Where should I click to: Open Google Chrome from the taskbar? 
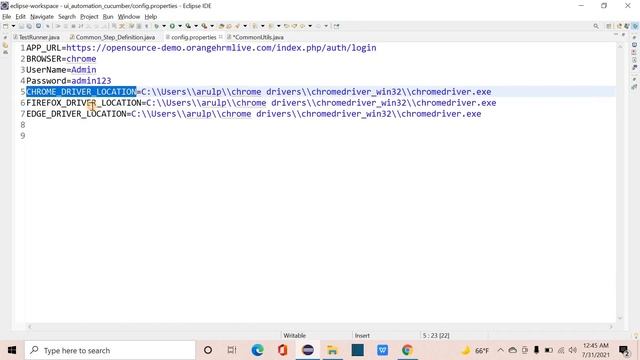click(407, 350)
